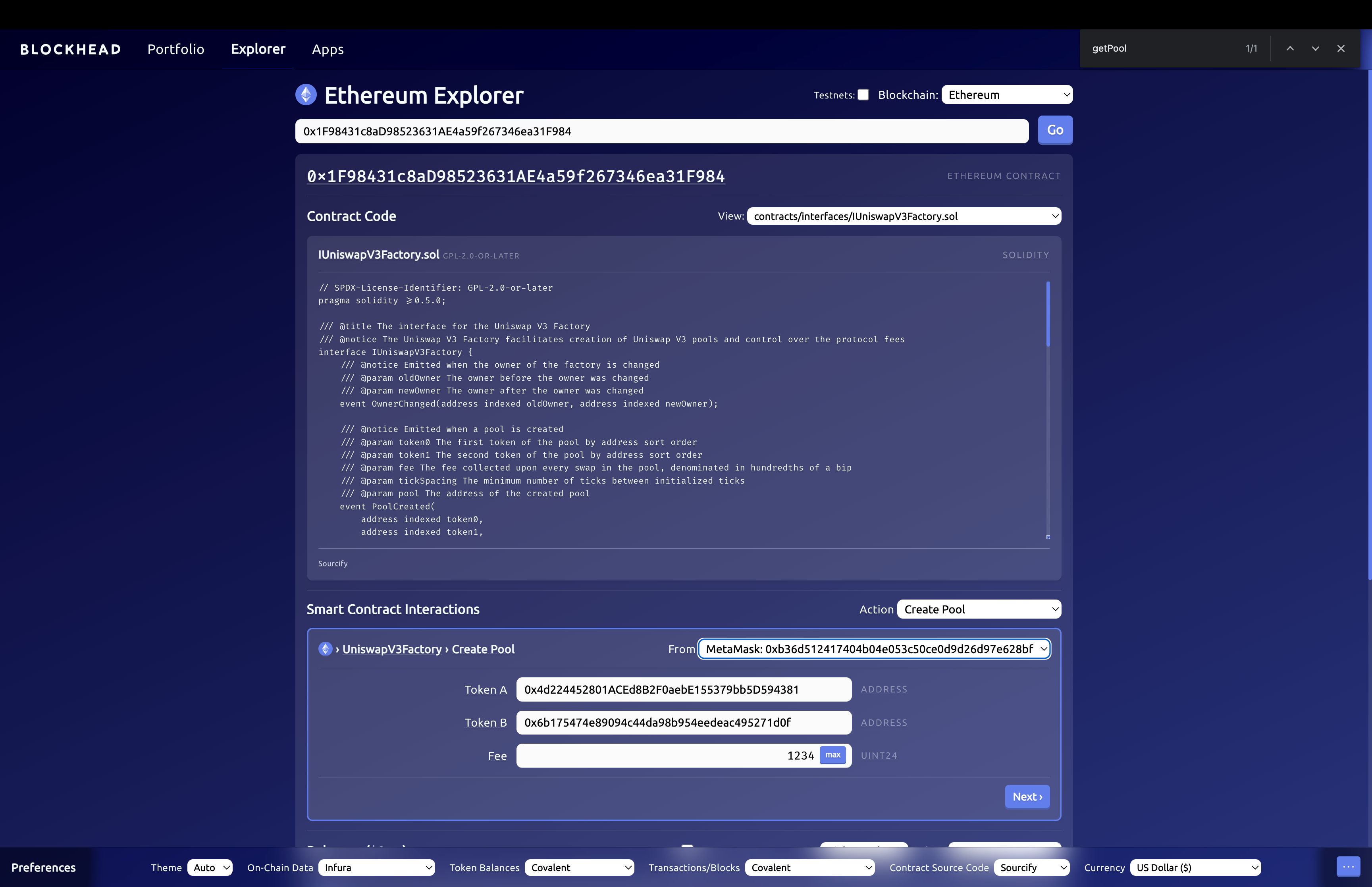Open the Blockchain dropdown showing Ethereum
This screenshot has width=1372, height=887.
1007,95
